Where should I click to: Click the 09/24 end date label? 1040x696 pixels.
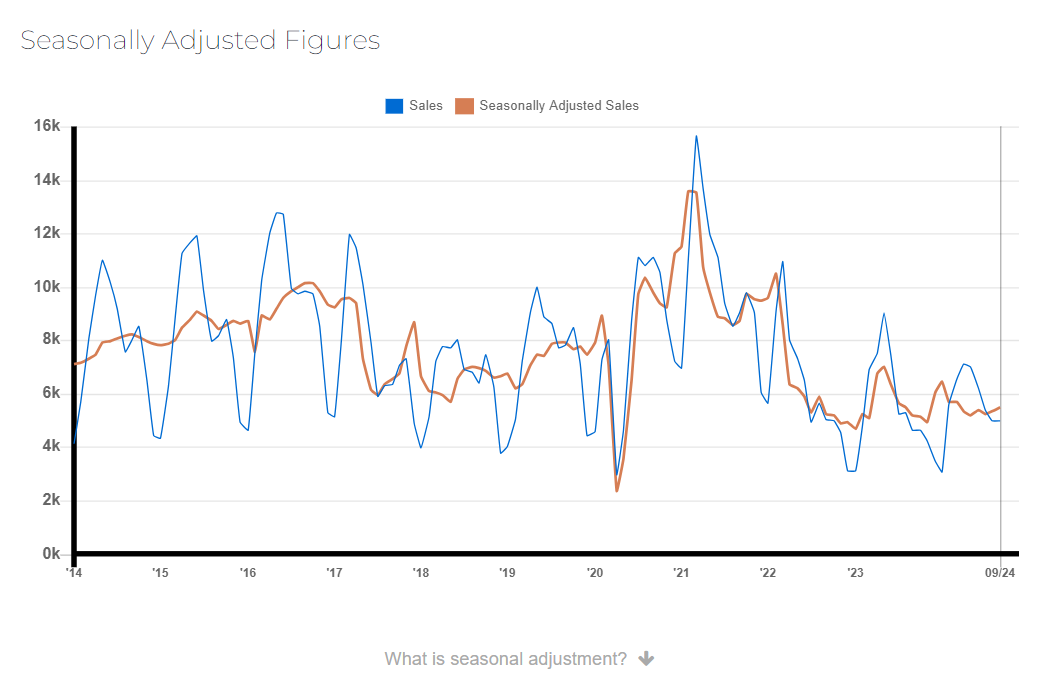click(1001, 573)
